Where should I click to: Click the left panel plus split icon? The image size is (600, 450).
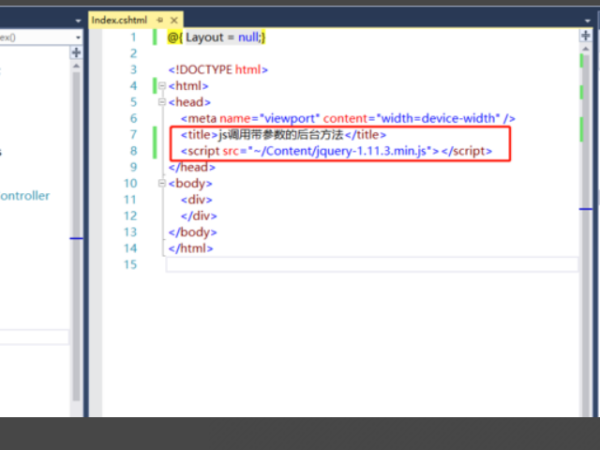coord(76,52)
